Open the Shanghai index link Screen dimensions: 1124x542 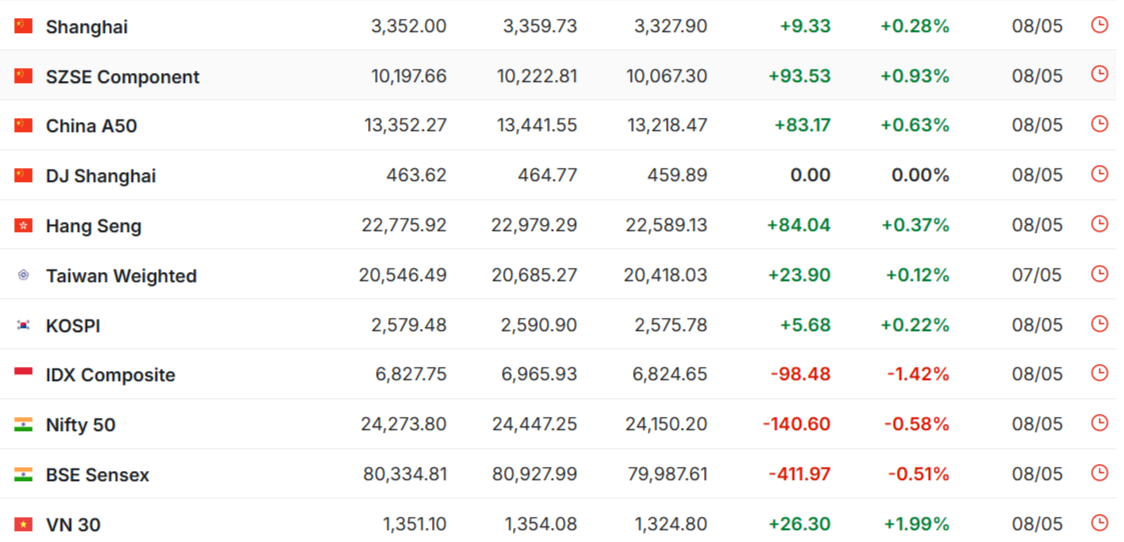point(87,27)
